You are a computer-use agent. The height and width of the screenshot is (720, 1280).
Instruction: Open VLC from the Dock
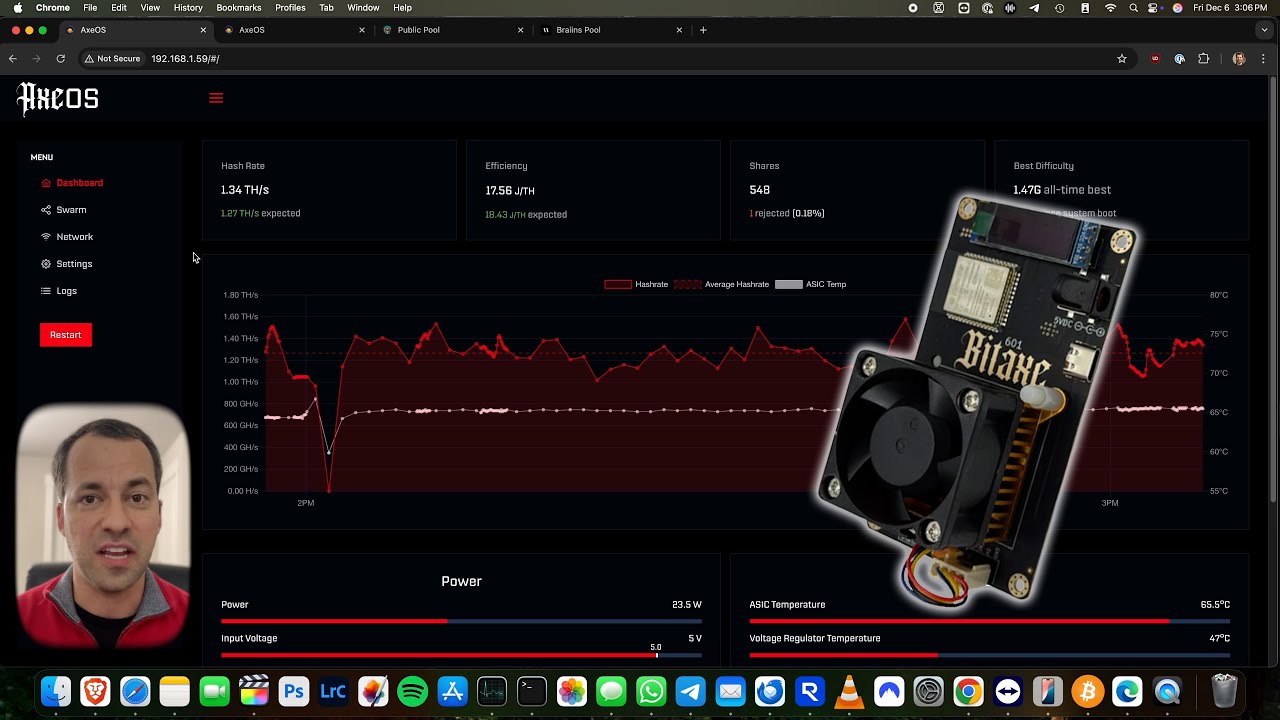pyautogui.click(x=849, y=691)
